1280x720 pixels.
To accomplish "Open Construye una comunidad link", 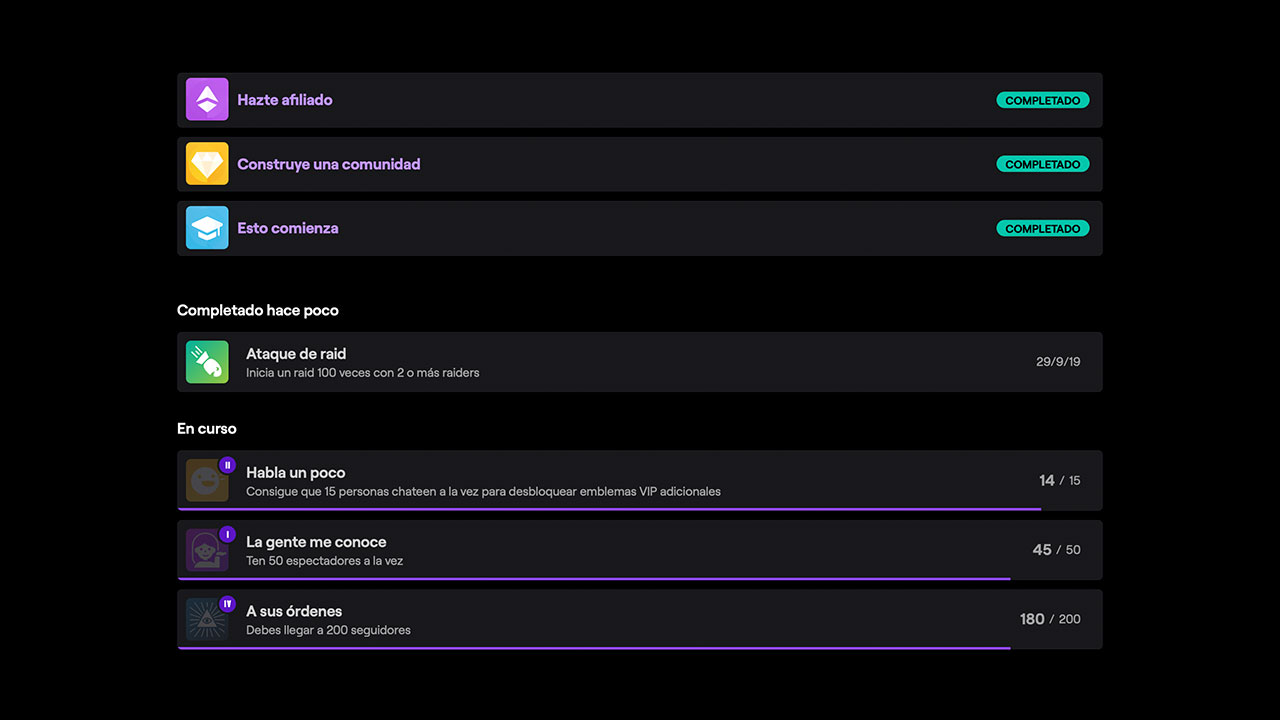I will pos(329,164).
